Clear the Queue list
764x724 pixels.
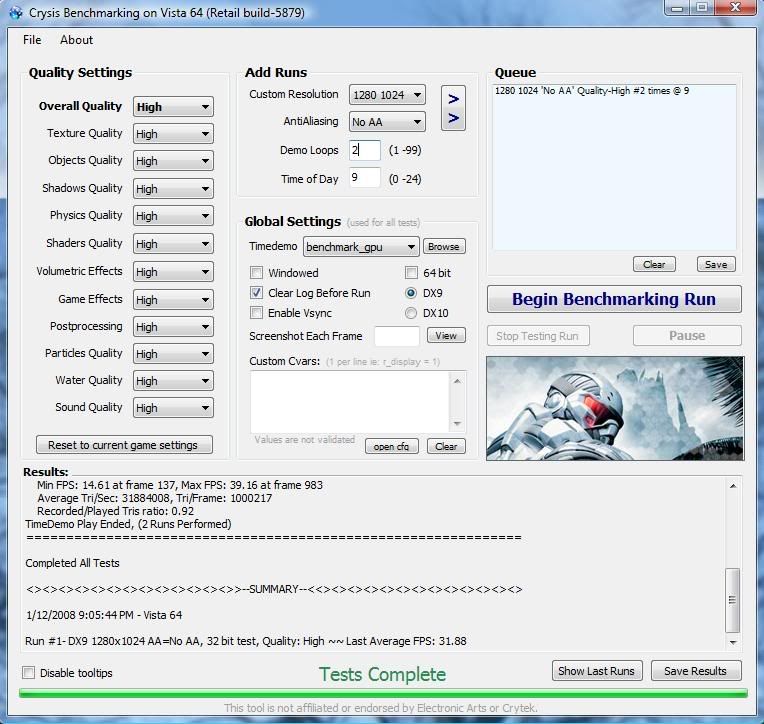point(654,265)
